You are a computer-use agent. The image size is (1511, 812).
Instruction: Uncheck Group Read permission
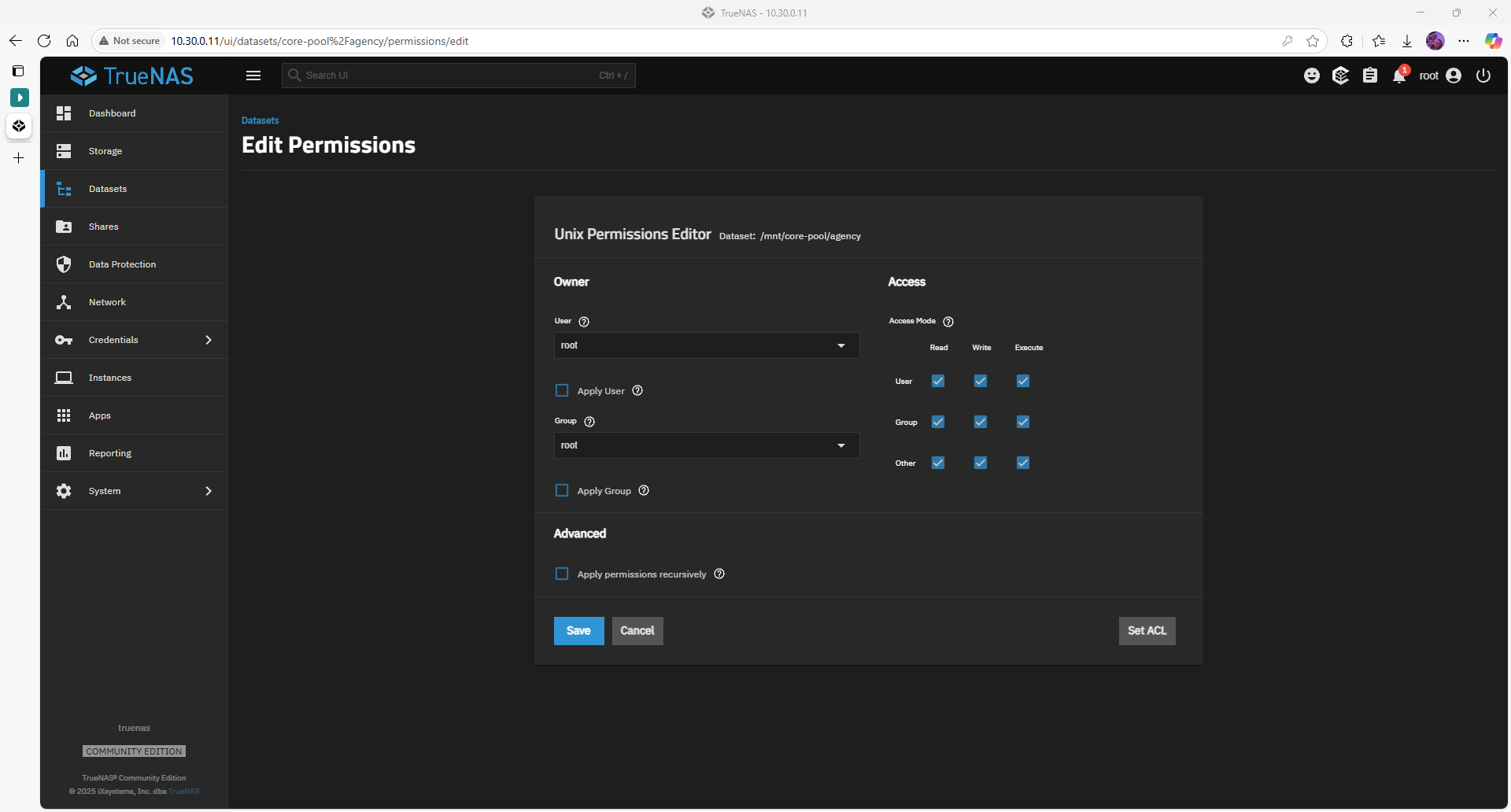point(938,422)
